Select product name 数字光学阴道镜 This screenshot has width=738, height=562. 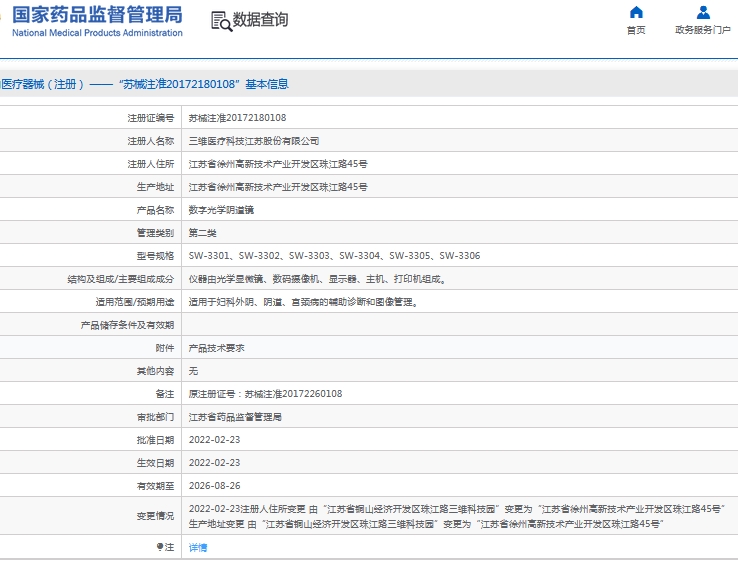221,210
